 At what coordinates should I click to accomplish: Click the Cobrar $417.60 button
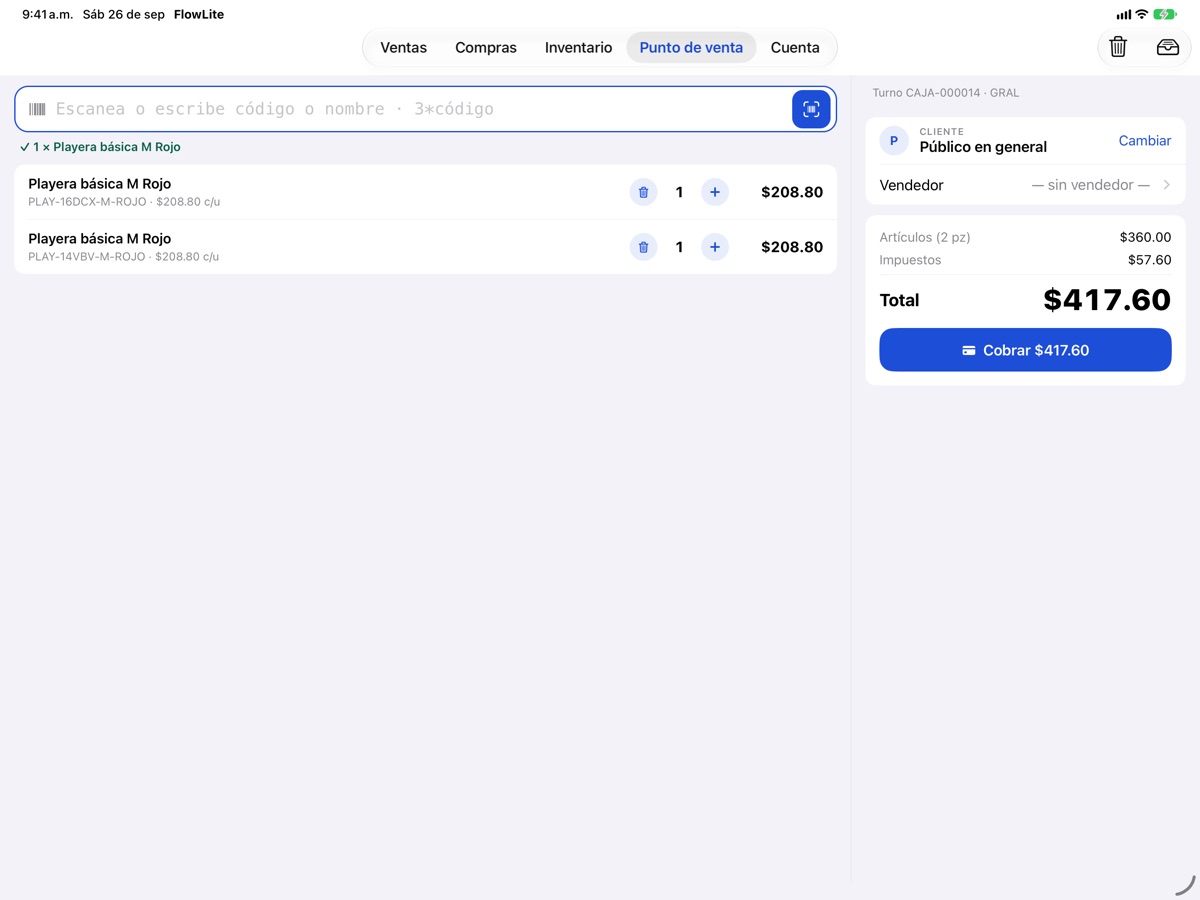[x=1025, y=350]
